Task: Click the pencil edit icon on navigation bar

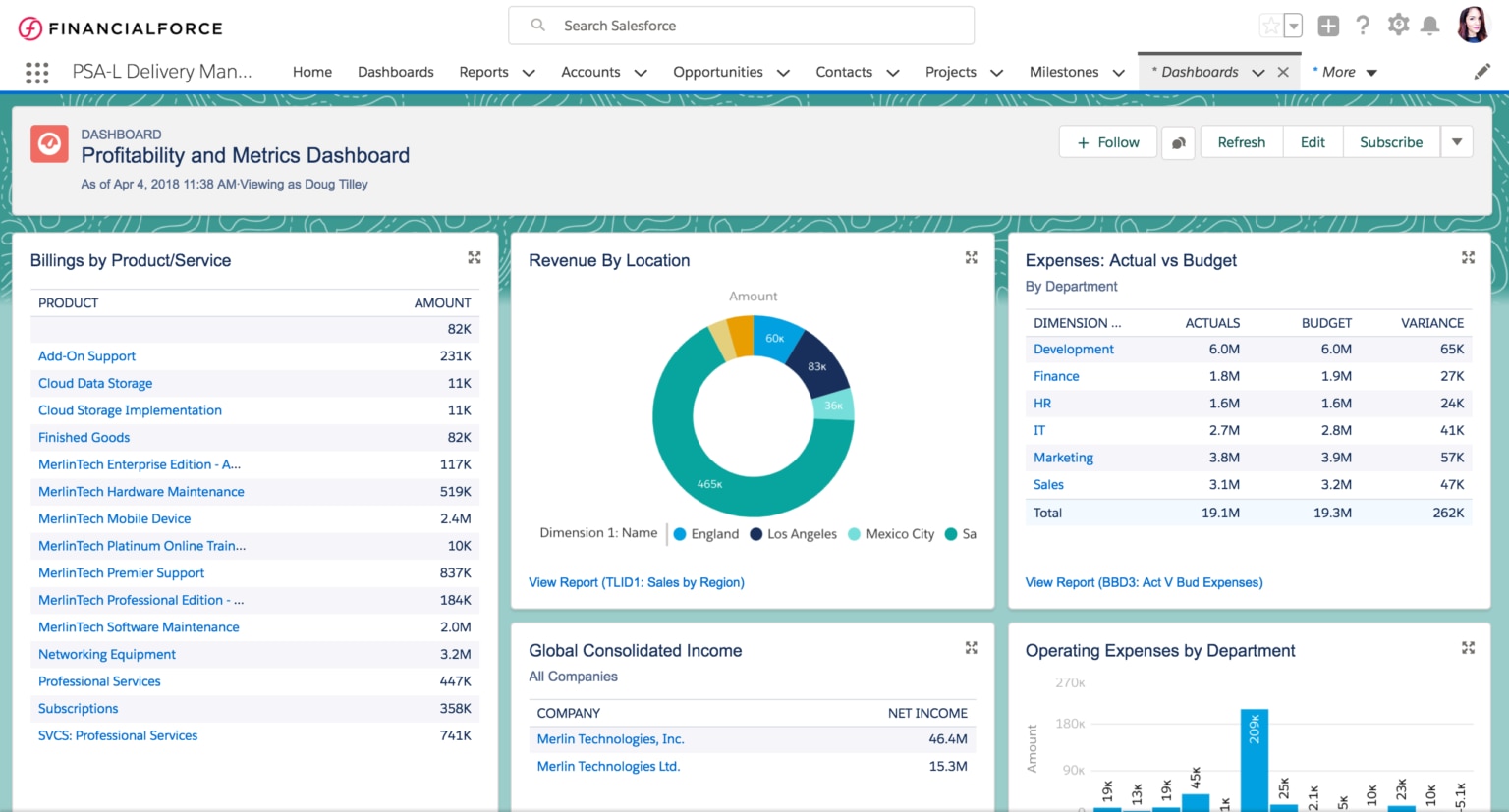Action: [x=1483, y=71]
